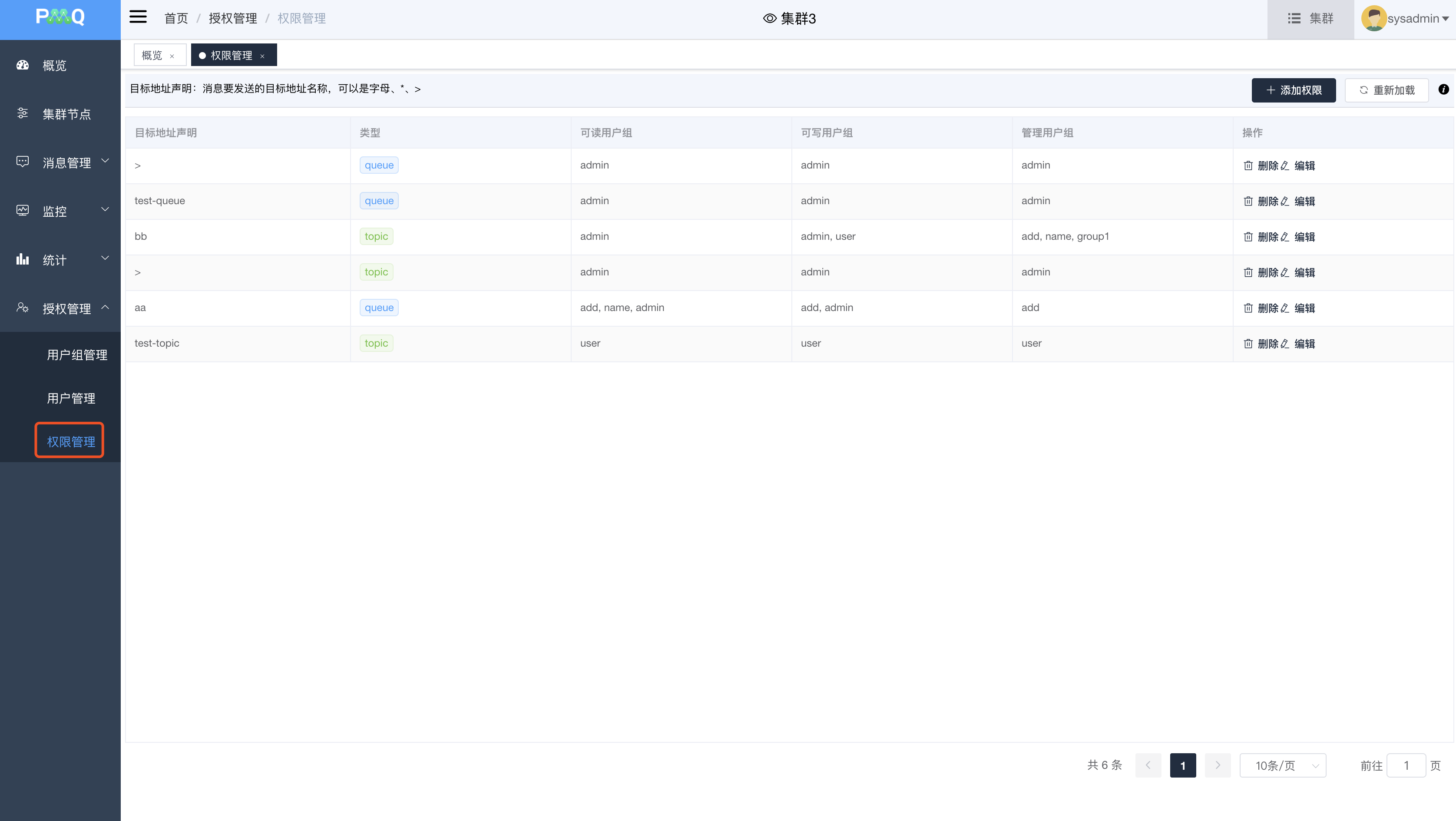The image size is (1456, 821).
Task: Close the 概览 tab
Action: coord(172,56)
